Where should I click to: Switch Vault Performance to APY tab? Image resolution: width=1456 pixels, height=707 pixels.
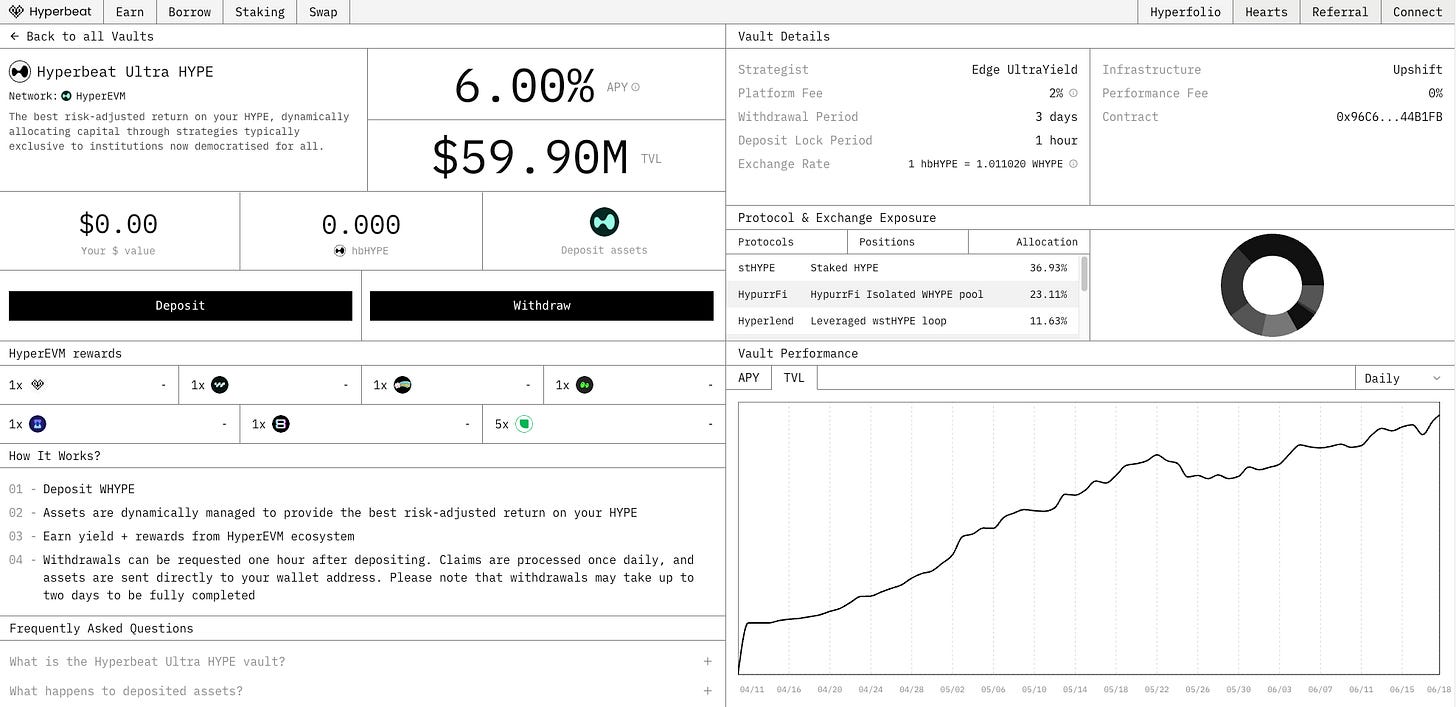749,378
